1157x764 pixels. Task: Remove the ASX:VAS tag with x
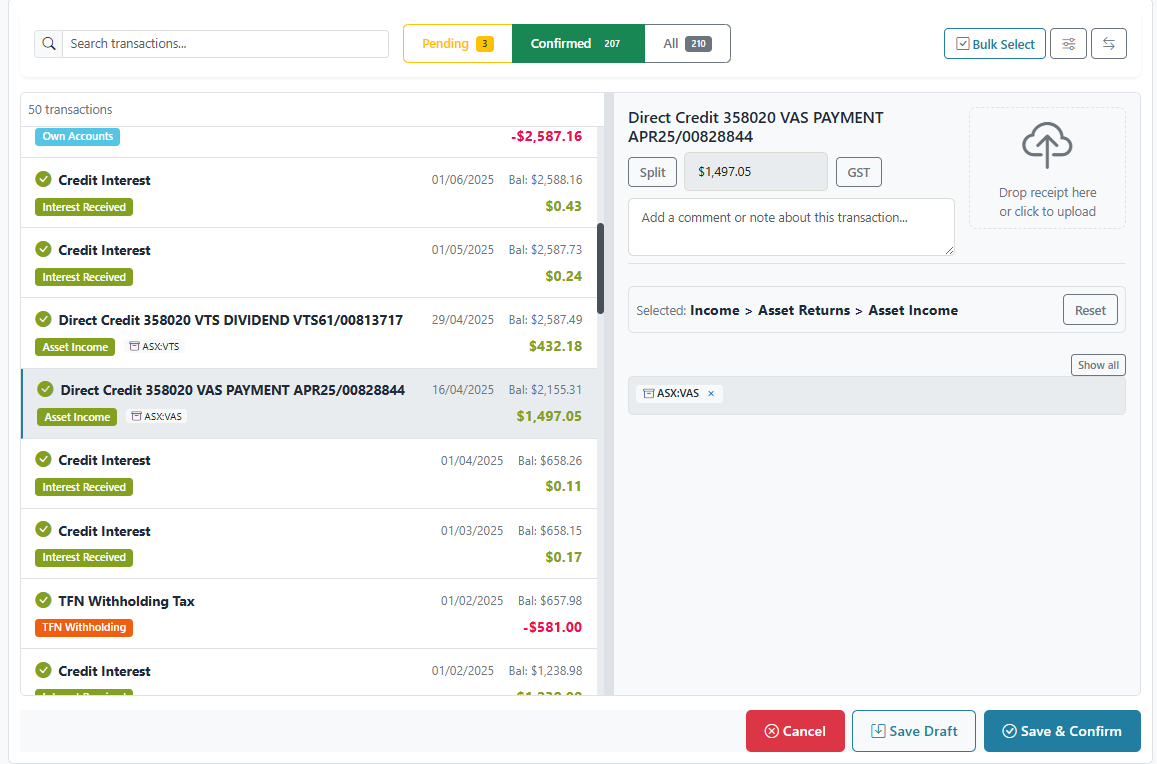click(x=711, y=394)
